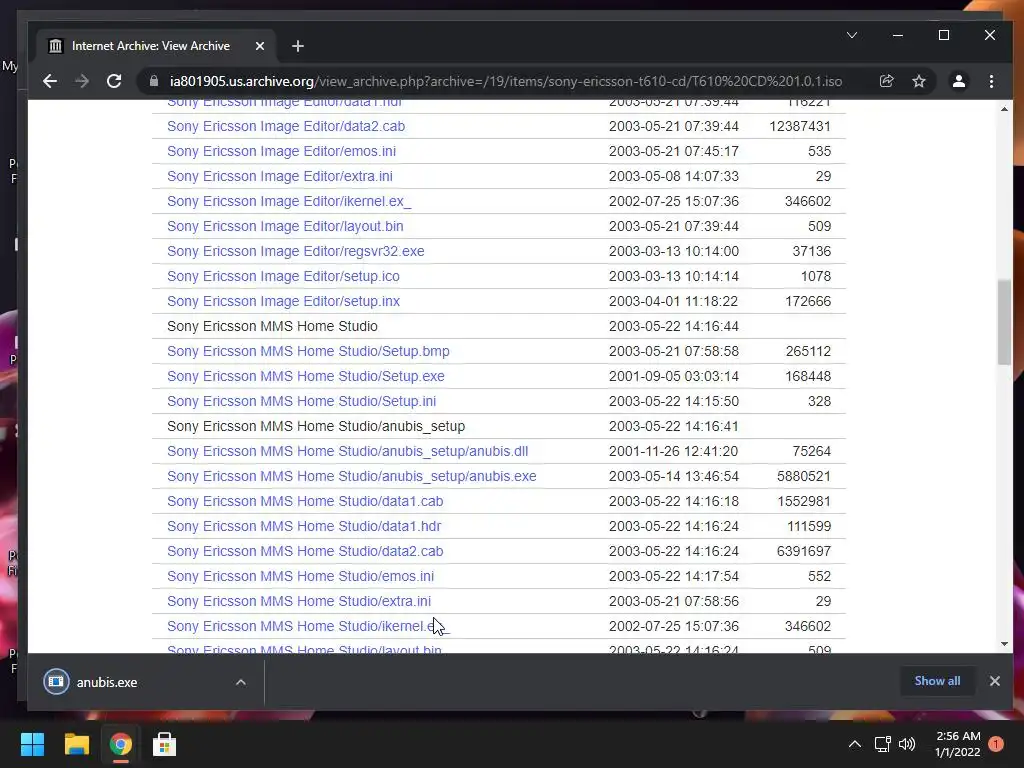The image size is (1024, 768).
Task: Open Image Editor/setup.ico link
Action: pos(283,276)
